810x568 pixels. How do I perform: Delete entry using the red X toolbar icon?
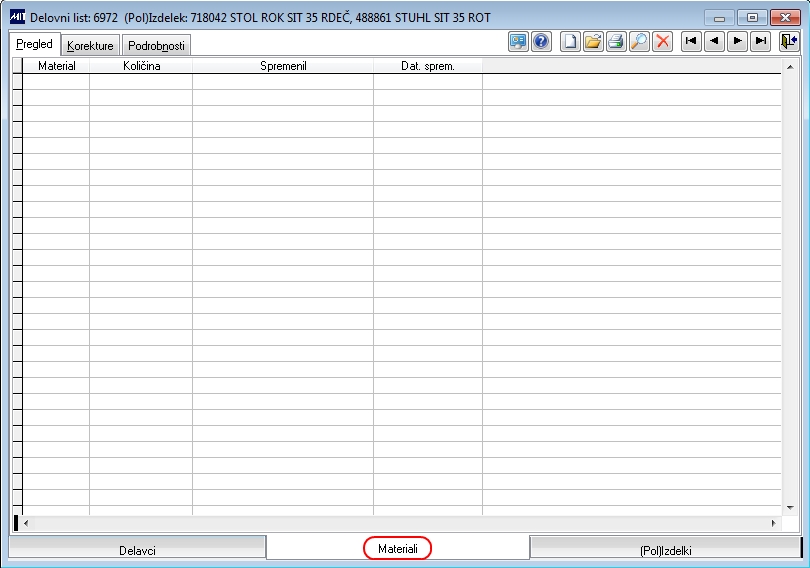[x=663, y=41]
